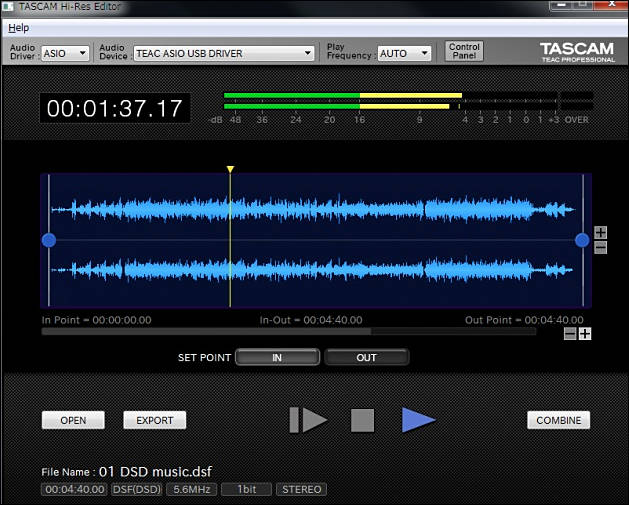Click the time counter display 00:01:37.17
This screenshot has height=505, width=629.
coord(115,108)
